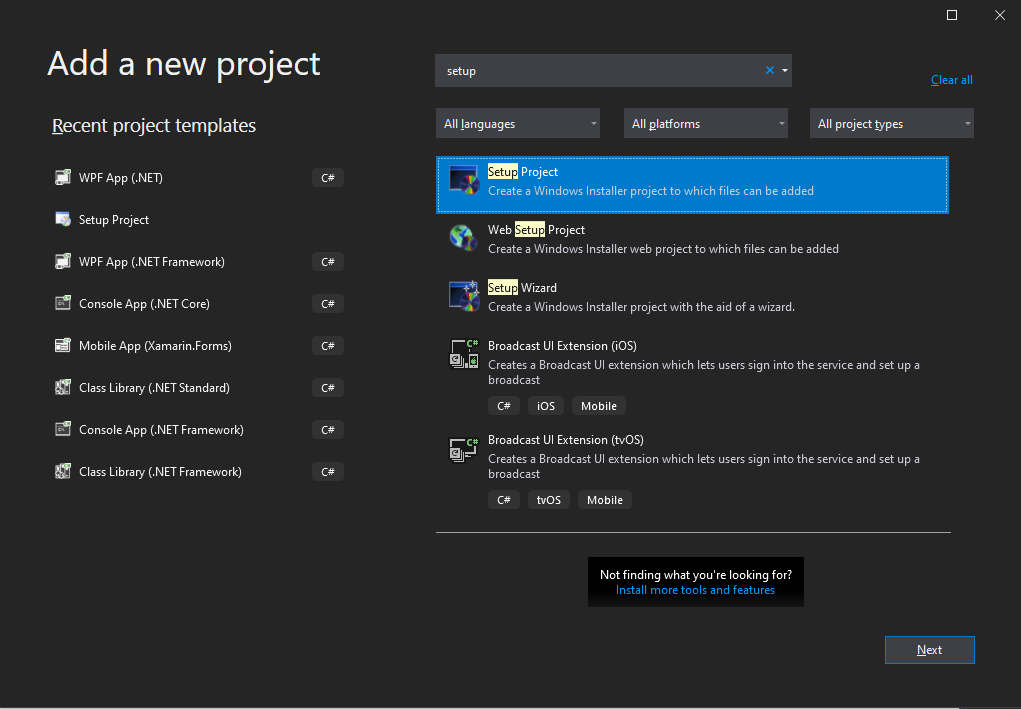Click the Class Library (.NET Framework) icon
The width and height of the screenshot is (1021, 709).
63,471
